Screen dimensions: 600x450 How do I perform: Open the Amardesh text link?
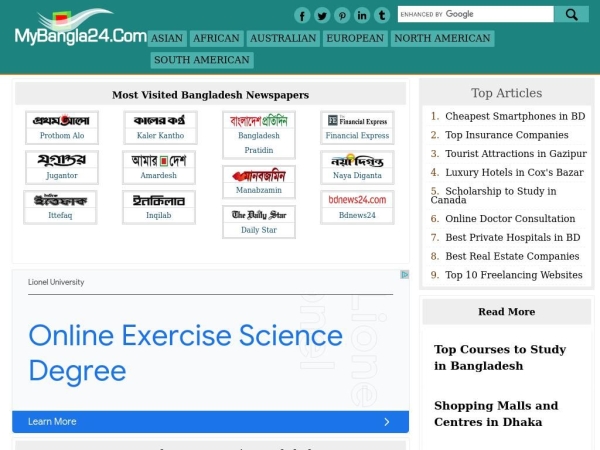[158, 175]
